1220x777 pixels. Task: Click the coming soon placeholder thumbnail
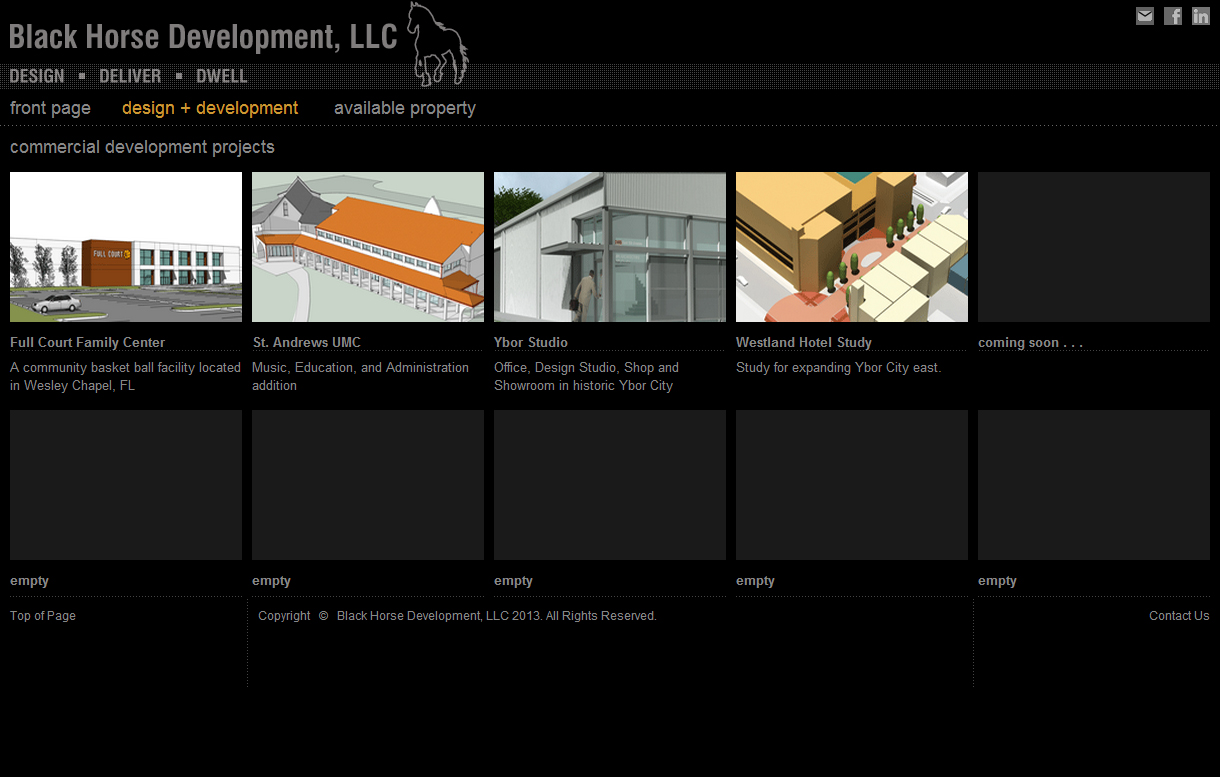[x=1094, y=247]
